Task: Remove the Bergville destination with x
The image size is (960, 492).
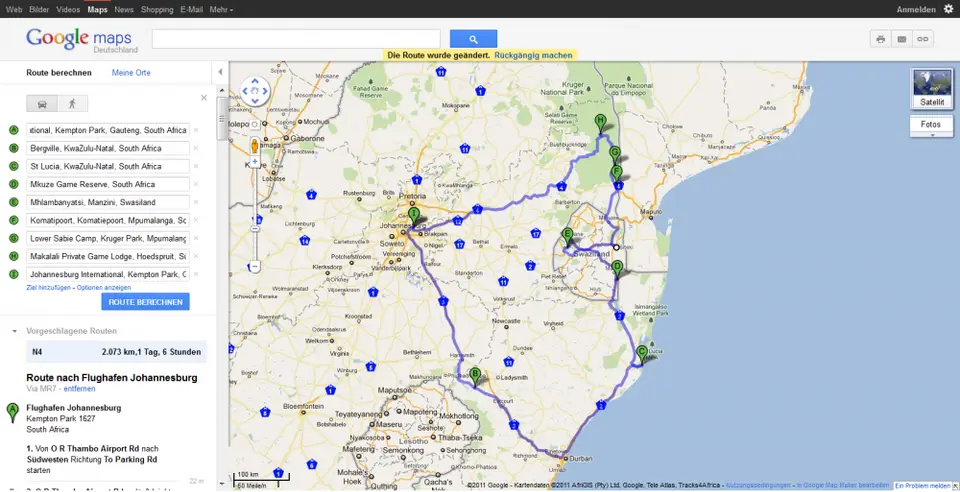Action: [x=196, y=148]
